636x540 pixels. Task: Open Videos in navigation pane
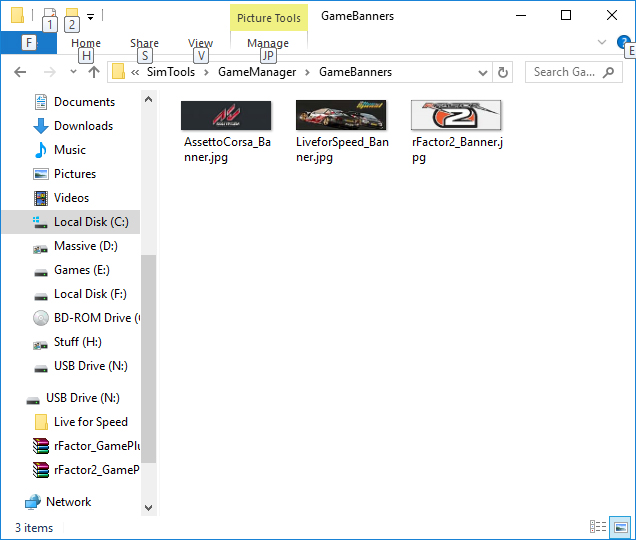click(x=71, y=198)
